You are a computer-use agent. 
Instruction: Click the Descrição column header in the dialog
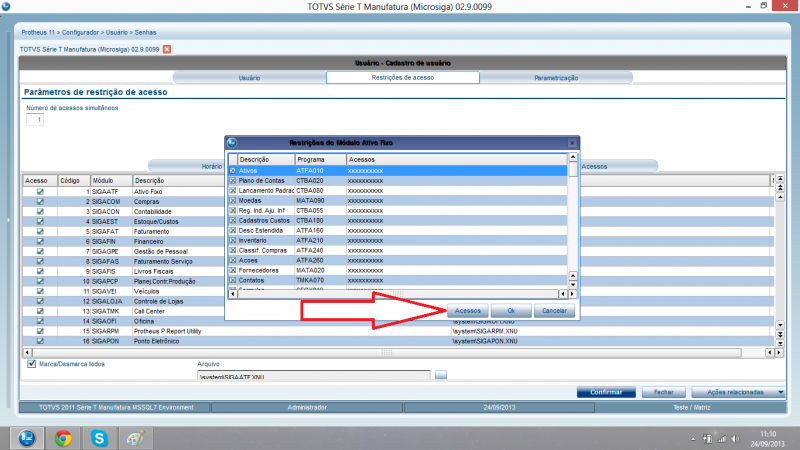click(266, 160)
